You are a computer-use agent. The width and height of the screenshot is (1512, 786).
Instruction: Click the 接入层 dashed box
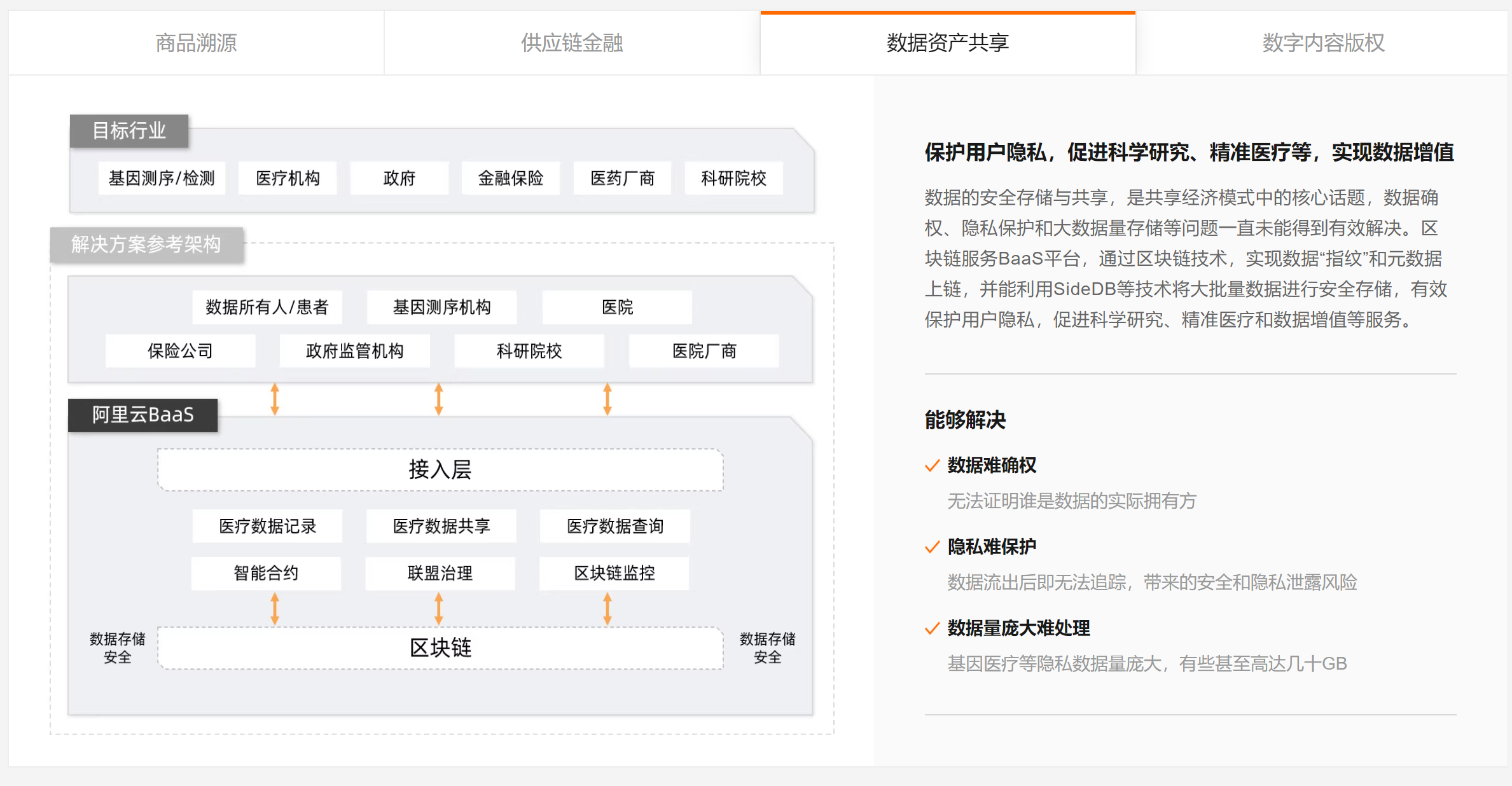(x=440, y=469)
